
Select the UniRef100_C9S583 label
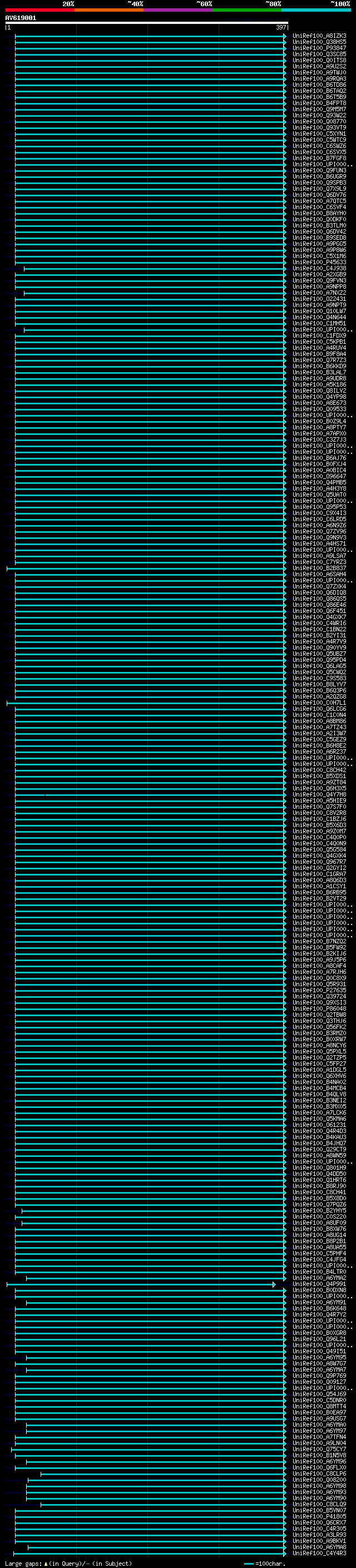[x=319, y=678]
